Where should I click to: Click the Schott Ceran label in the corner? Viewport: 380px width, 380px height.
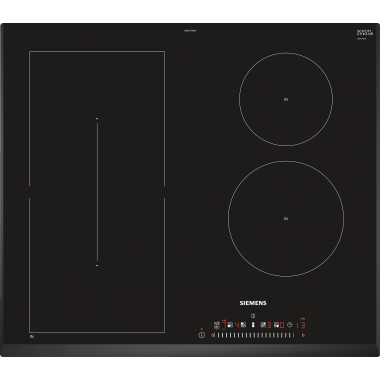[x=365, y=33]
